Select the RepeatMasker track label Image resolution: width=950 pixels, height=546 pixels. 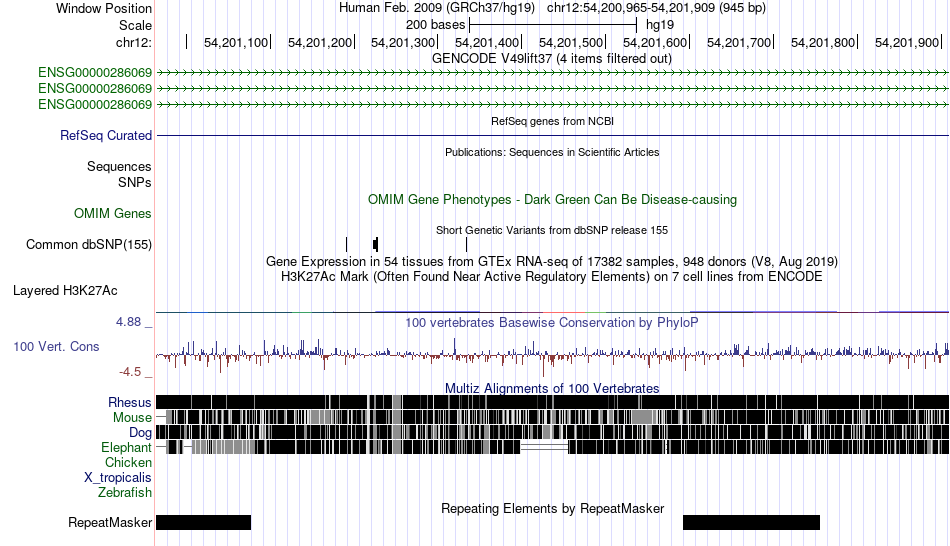(110, 522)
